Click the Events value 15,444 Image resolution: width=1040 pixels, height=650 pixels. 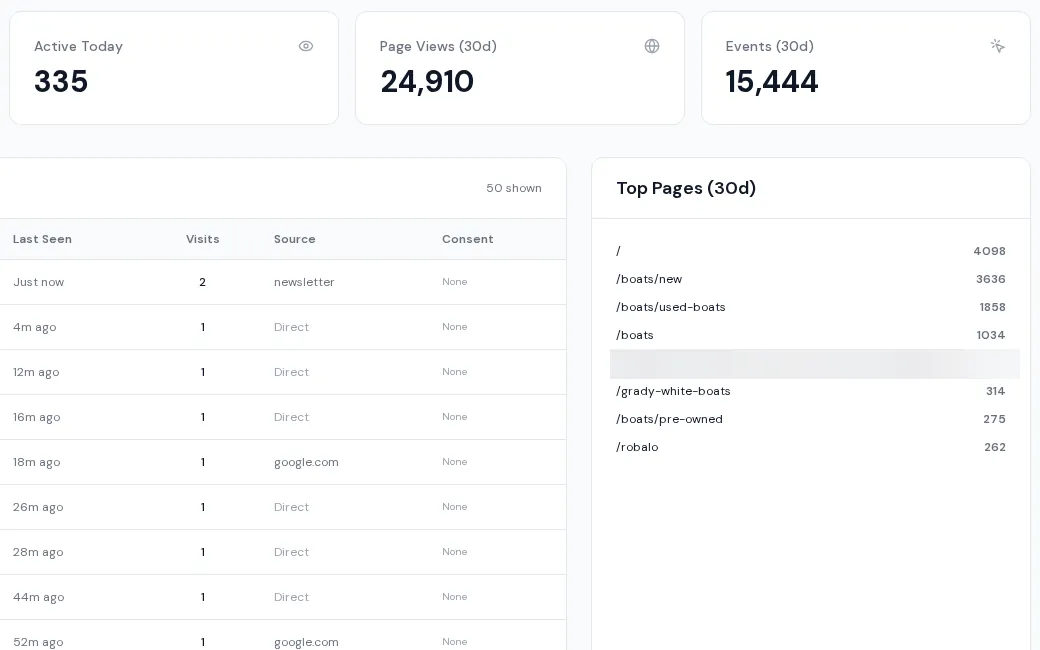[x=772, y=82]
